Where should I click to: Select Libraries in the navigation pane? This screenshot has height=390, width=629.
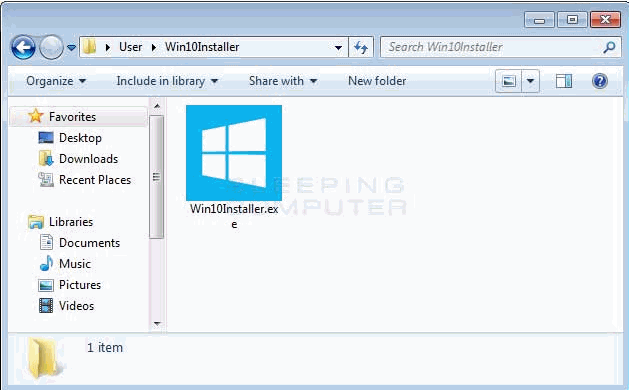(71, 222)
